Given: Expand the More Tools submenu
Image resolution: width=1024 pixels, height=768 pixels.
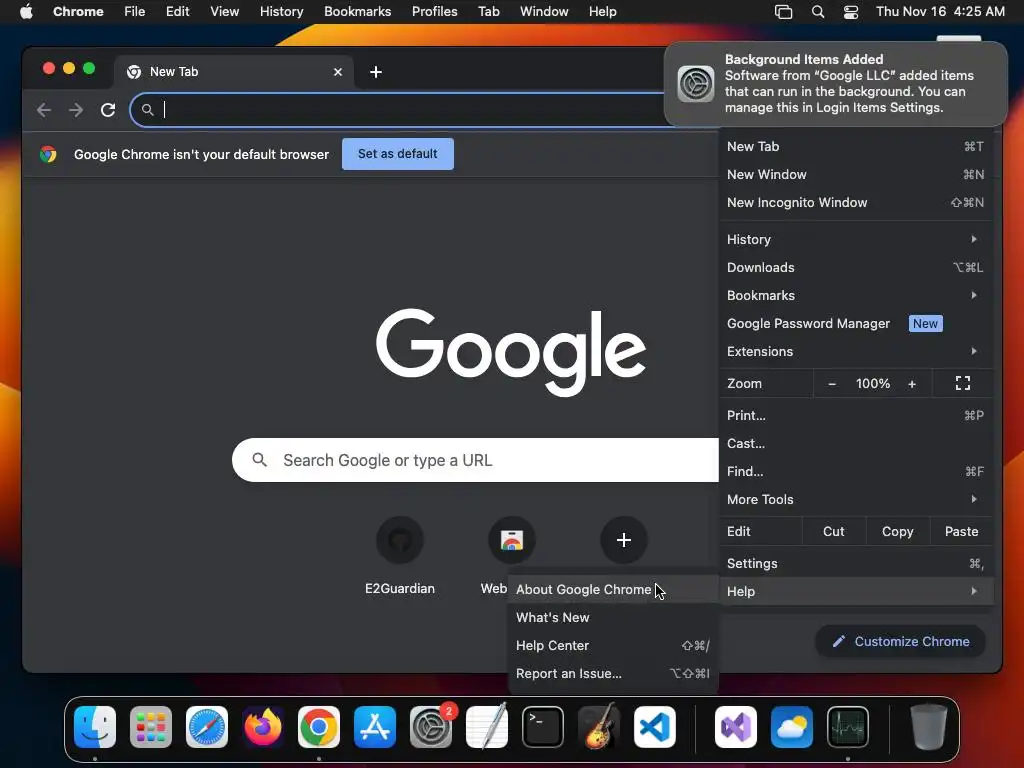Looking at the screenshot, I should pos(856,499).
